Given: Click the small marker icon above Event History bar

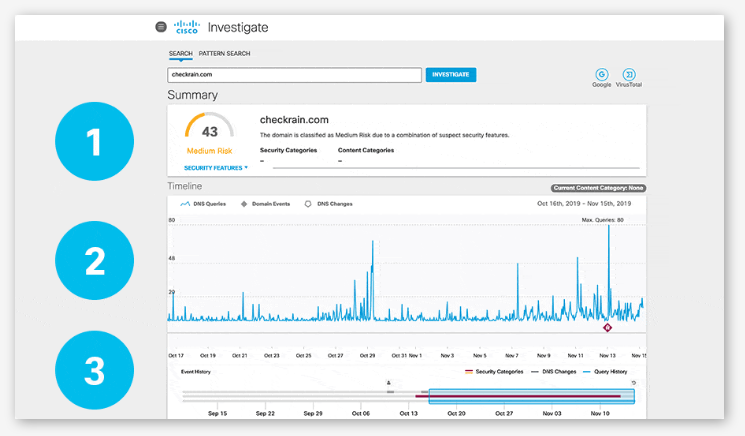Looking at the screenshot, I should point(389,383).
